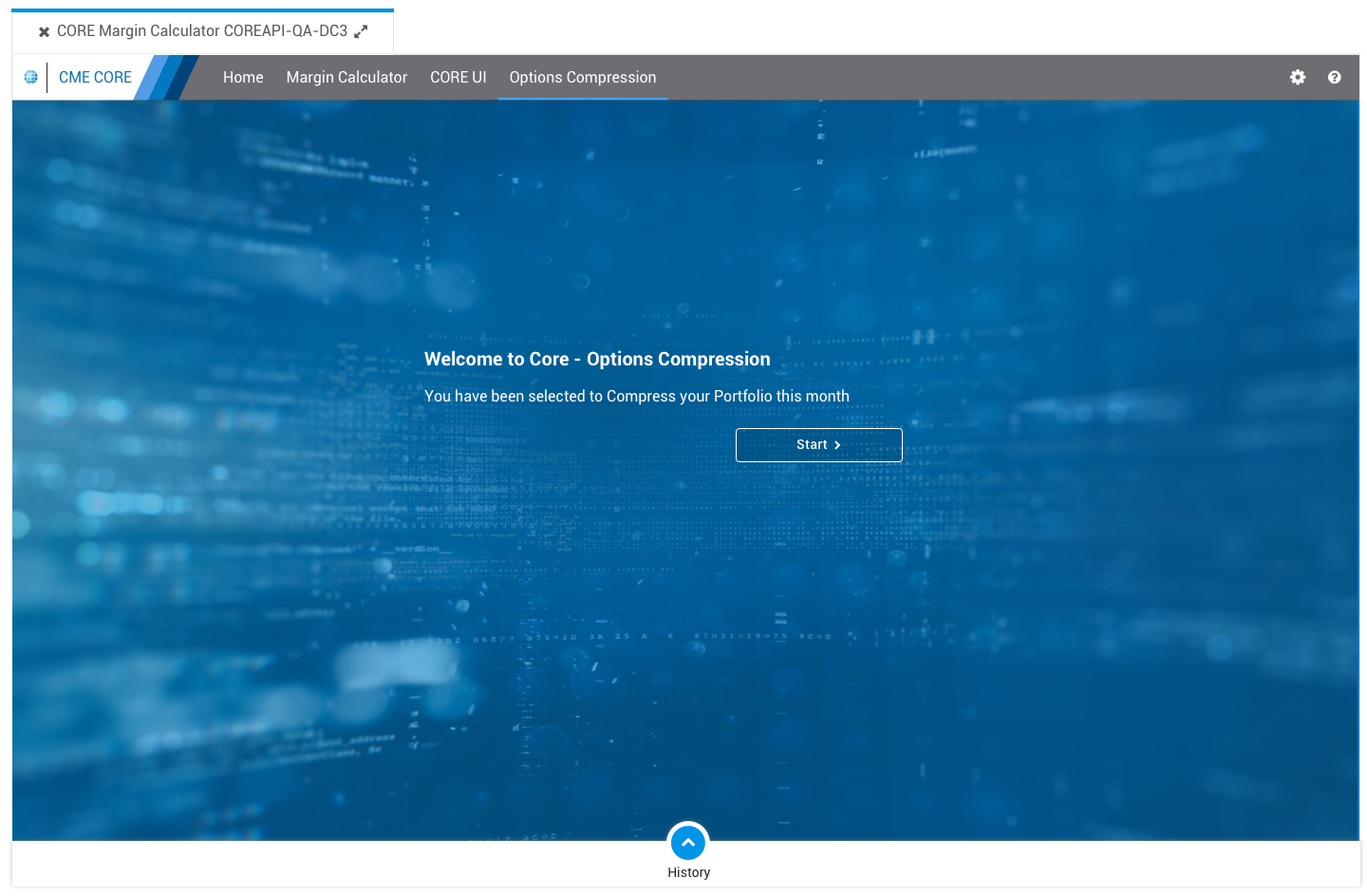Click the CORE Margin Calculator COREAPI-QA-DC3 tab title
The width and height of the screenshot is (1367, 896).
click(202, 31)
